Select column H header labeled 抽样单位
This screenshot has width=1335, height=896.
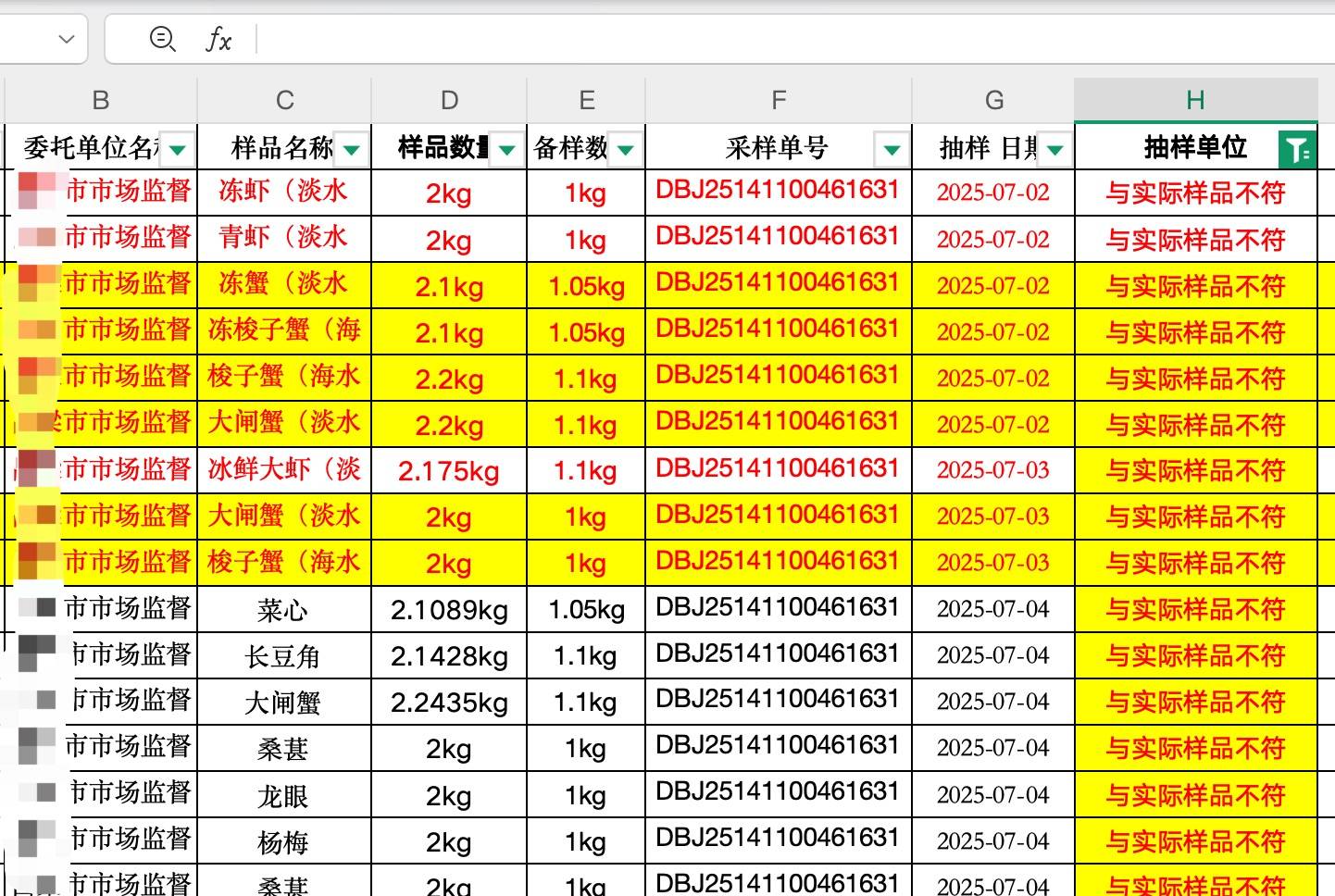coord(1195,99)
